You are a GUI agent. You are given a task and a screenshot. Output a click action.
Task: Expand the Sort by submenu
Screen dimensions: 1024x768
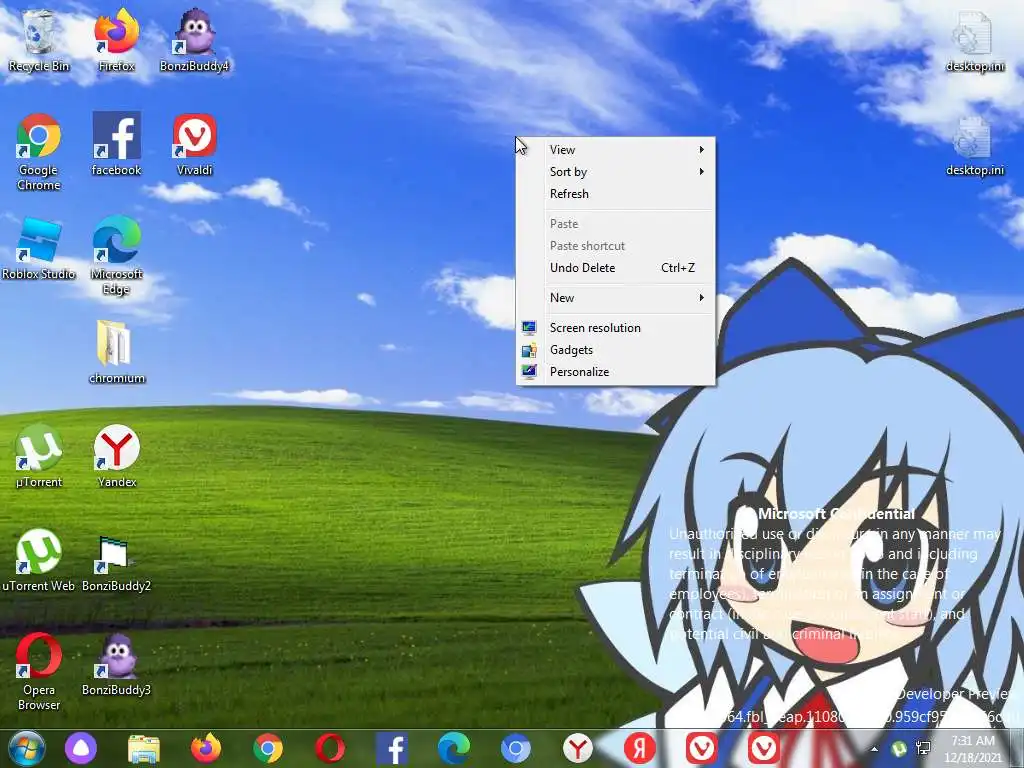click(x=616, y=172)
